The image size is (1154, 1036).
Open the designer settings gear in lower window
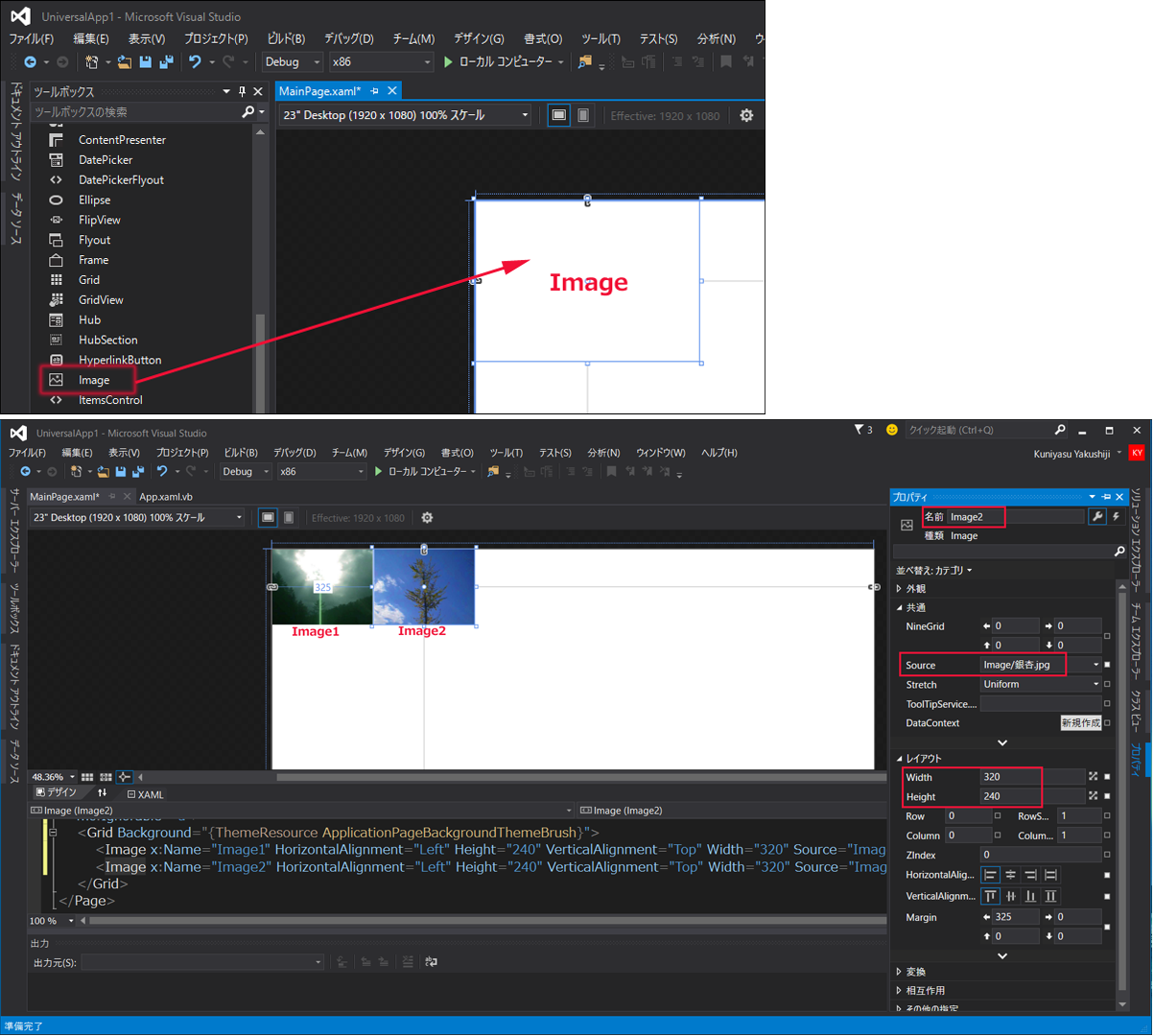pyautogui.click(x=427, y=518)
